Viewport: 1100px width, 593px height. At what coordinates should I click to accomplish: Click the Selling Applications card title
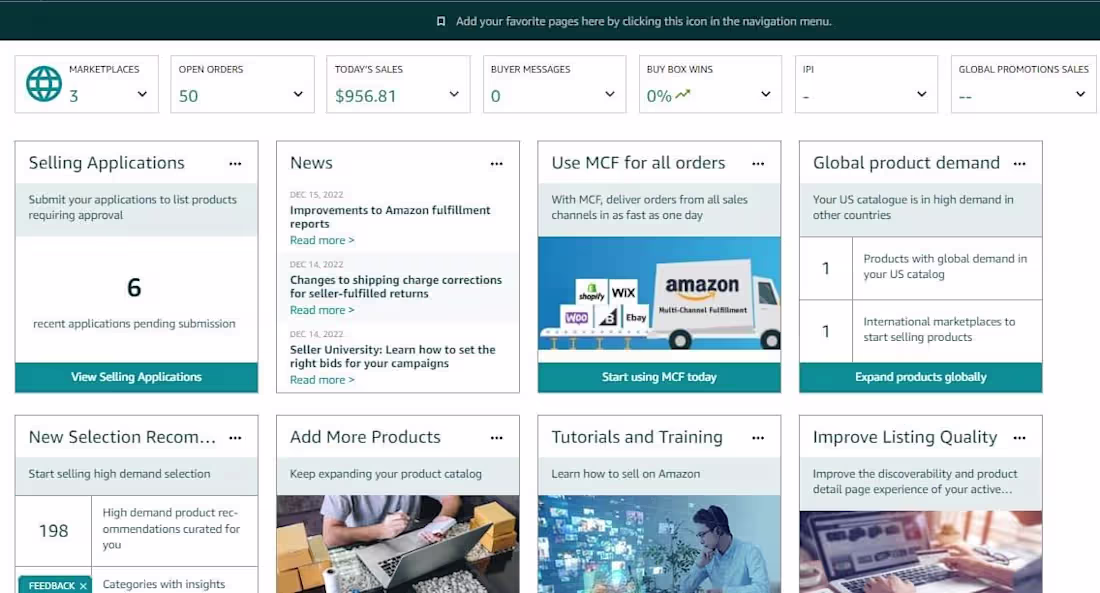(107, 163)
